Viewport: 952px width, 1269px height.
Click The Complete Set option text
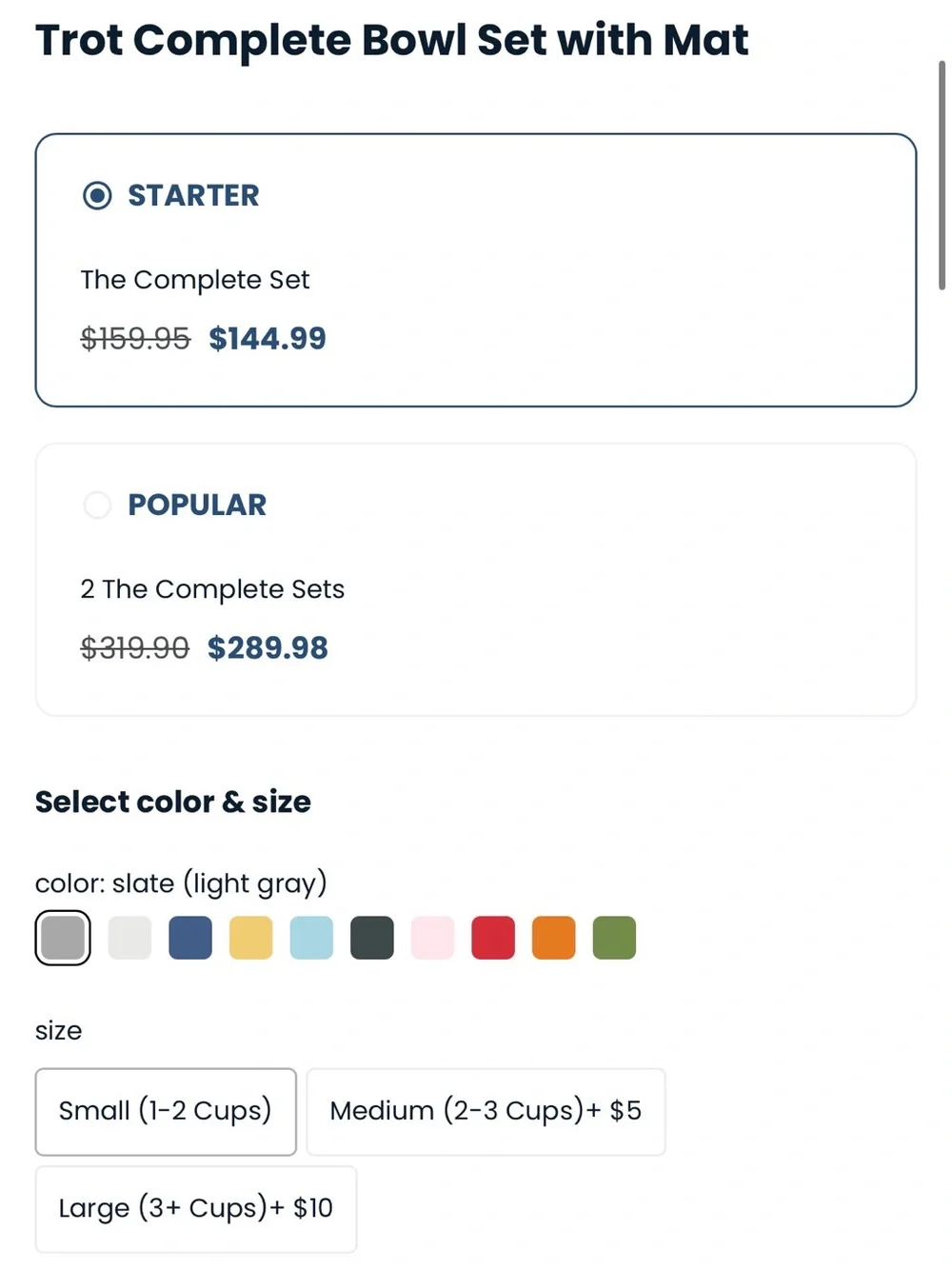[195, 280]
